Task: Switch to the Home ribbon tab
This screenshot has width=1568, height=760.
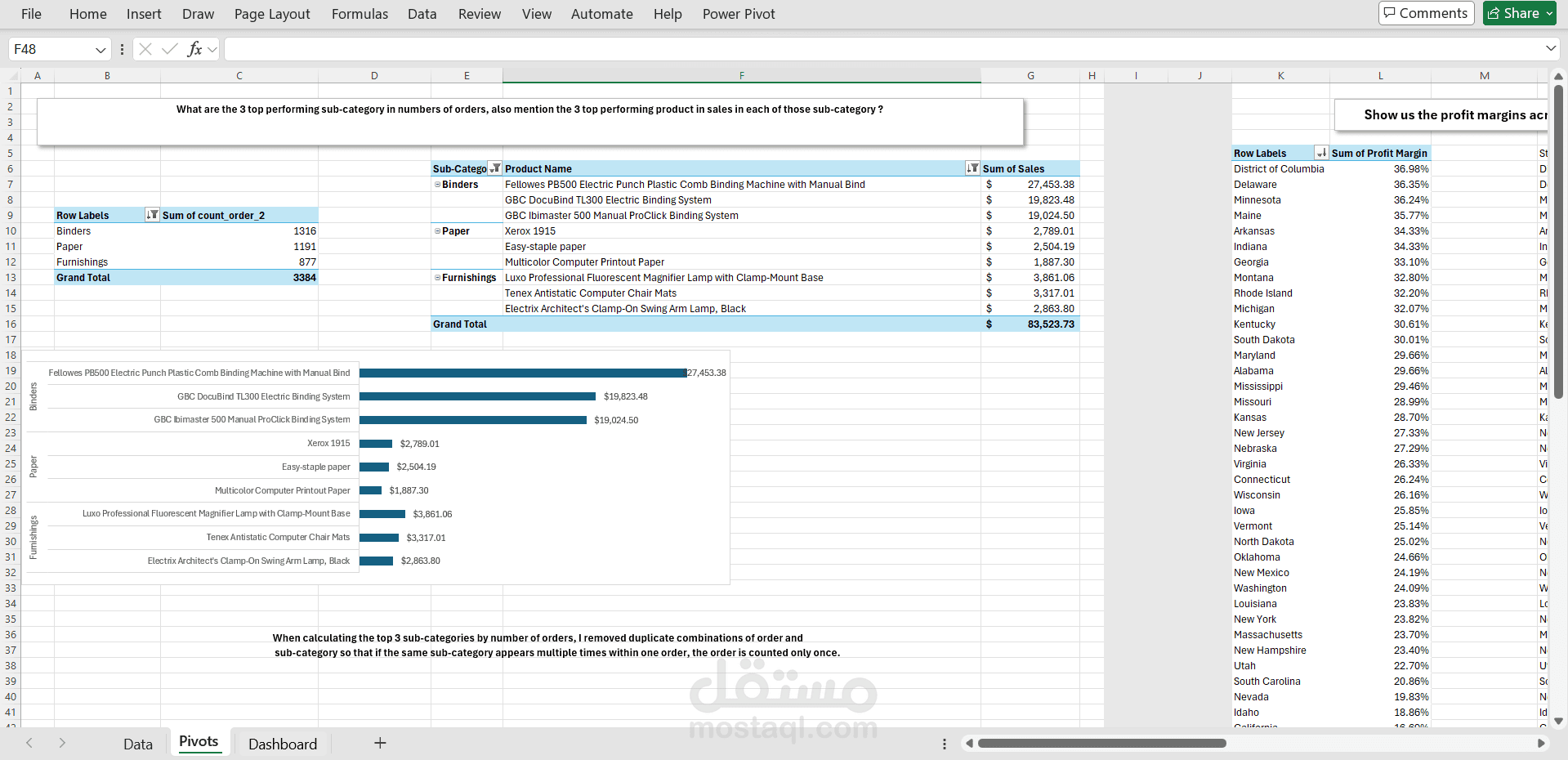Action: [x=88, y=14]
